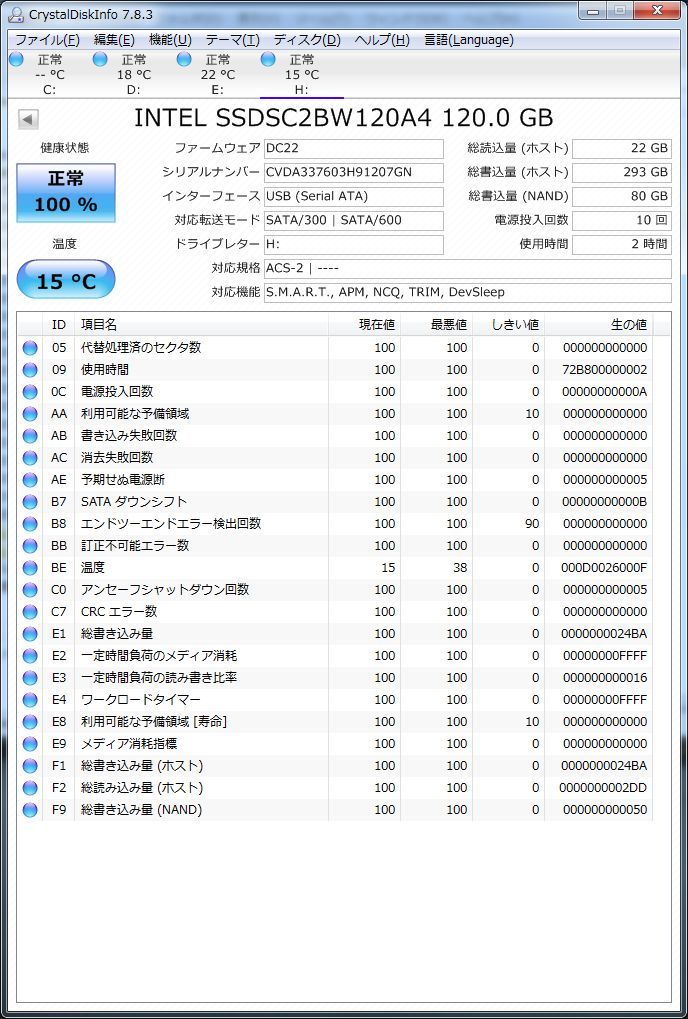
Task: Click 総読込量 (ホスト) value 22 GB
Action: click(x=622, y=148)
